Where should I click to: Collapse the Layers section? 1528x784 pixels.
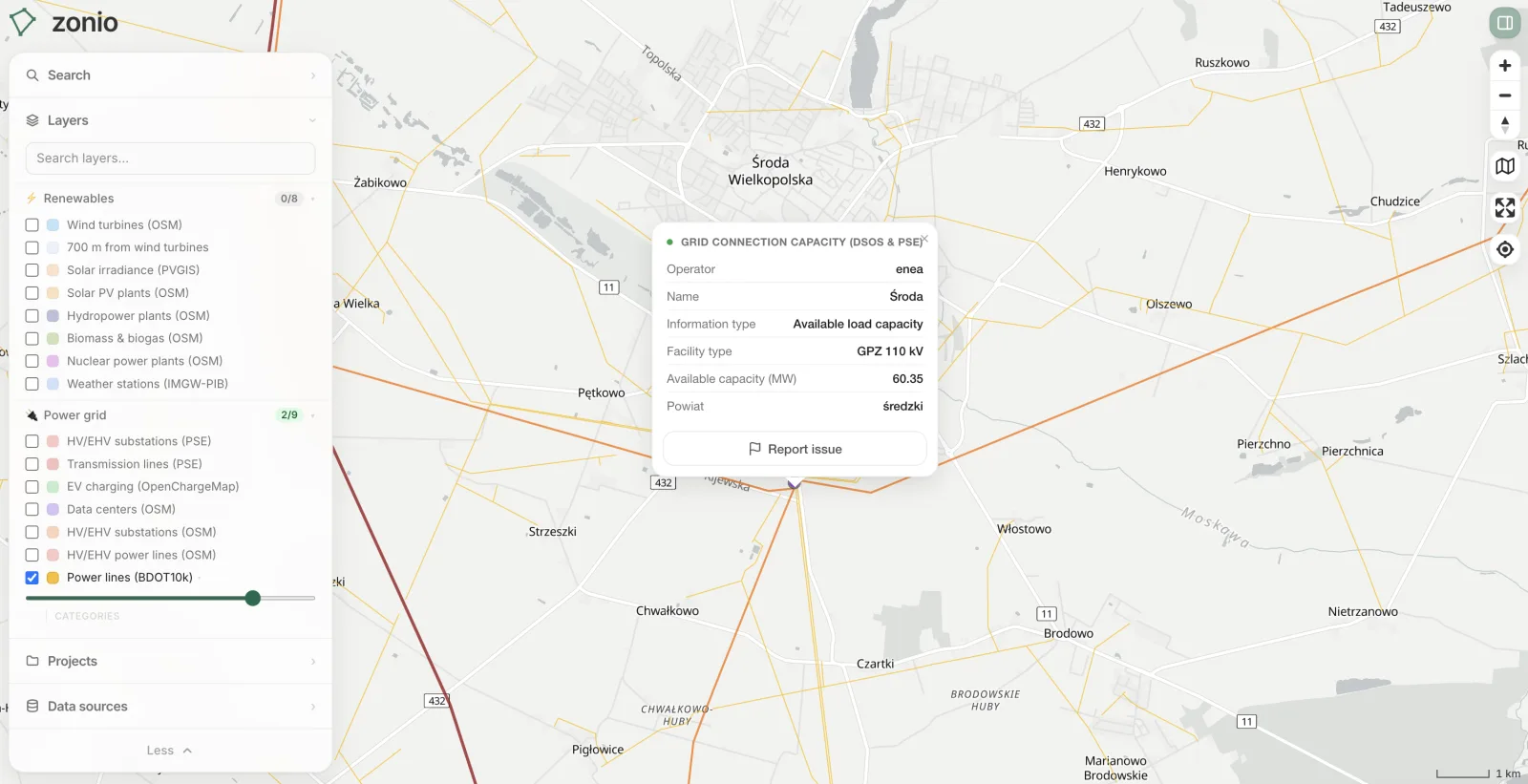coord(170,120)
